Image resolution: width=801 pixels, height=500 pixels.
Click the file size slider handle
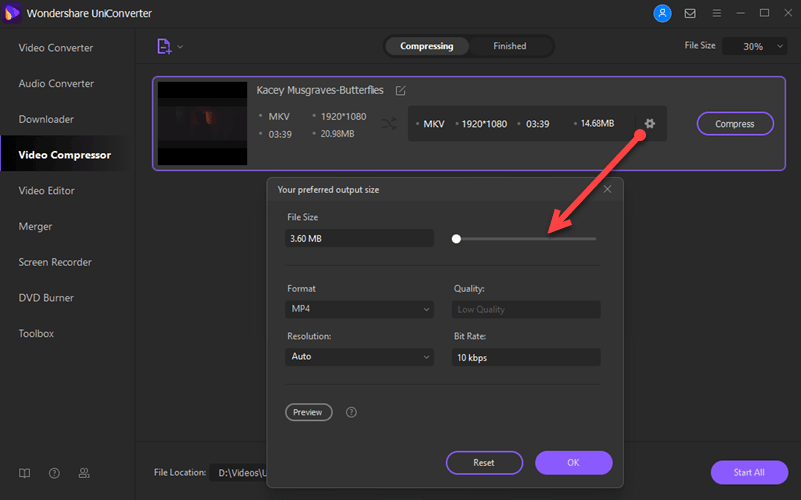pos(456,239)
